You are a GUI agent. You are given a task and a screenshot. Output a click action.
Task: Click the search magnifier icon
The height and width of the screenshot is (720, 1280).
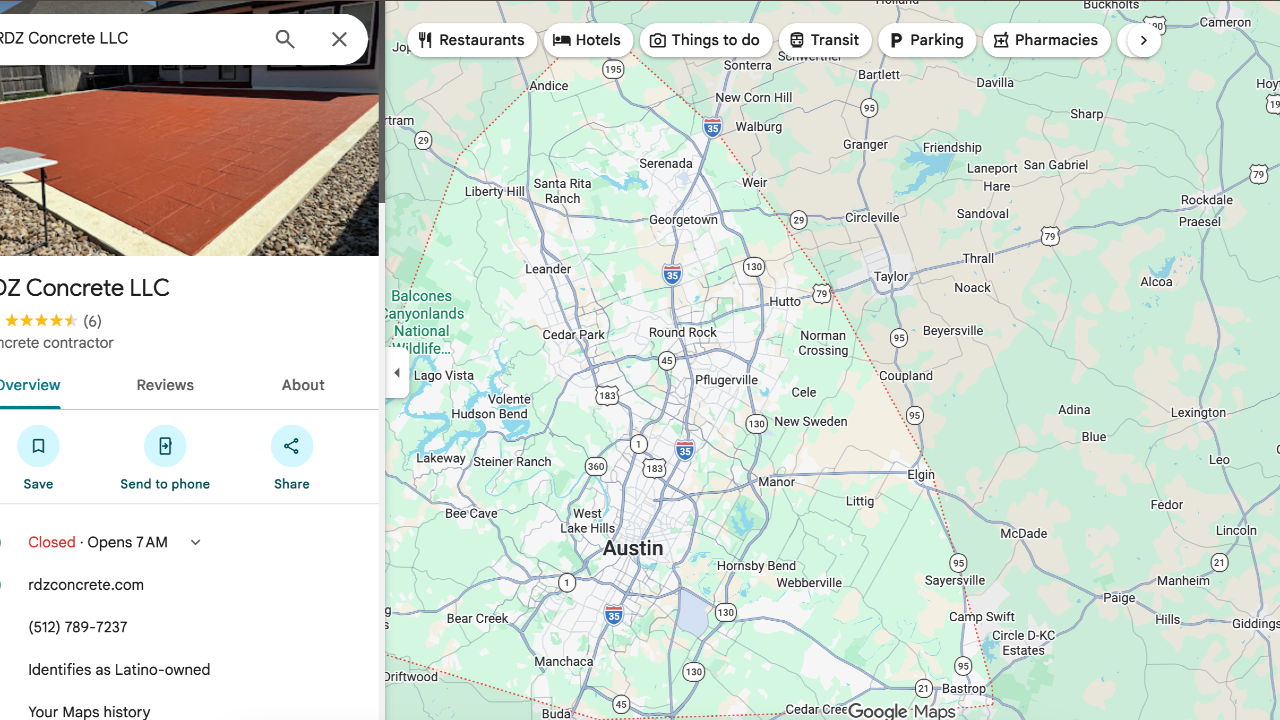[285, 39]
